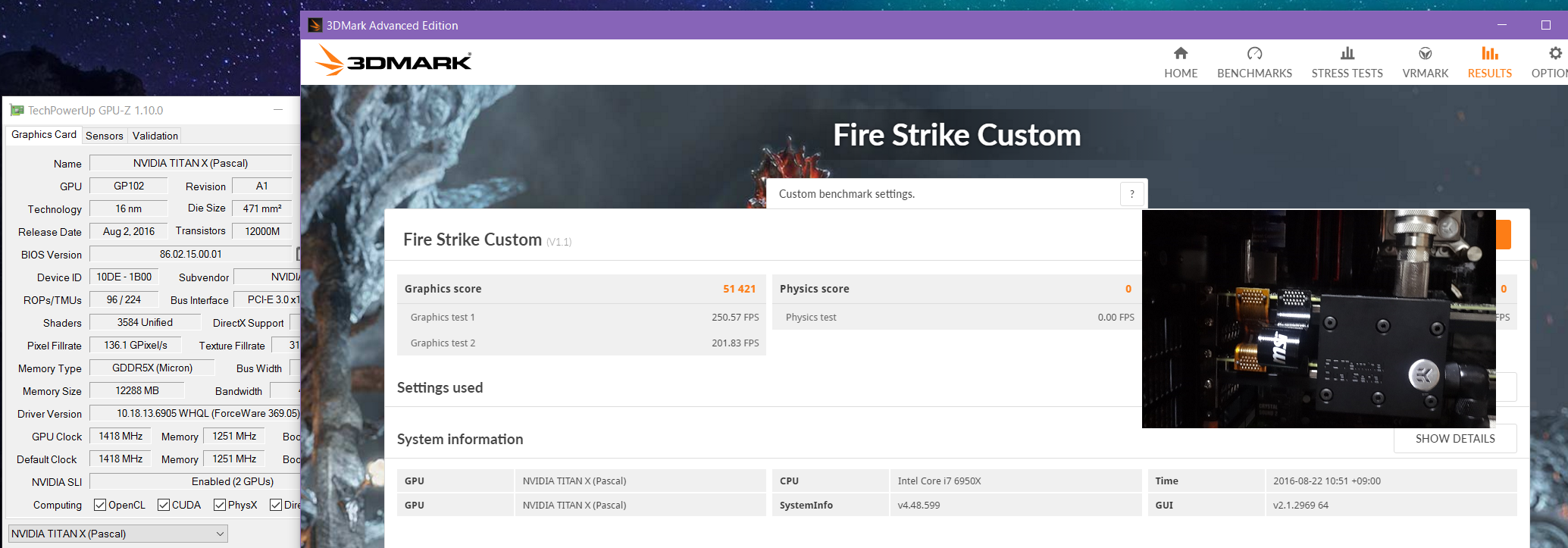Click the SystemInfo version v4.48.599
Viewport: 1568px width, 548px height.
coord(919,505)
